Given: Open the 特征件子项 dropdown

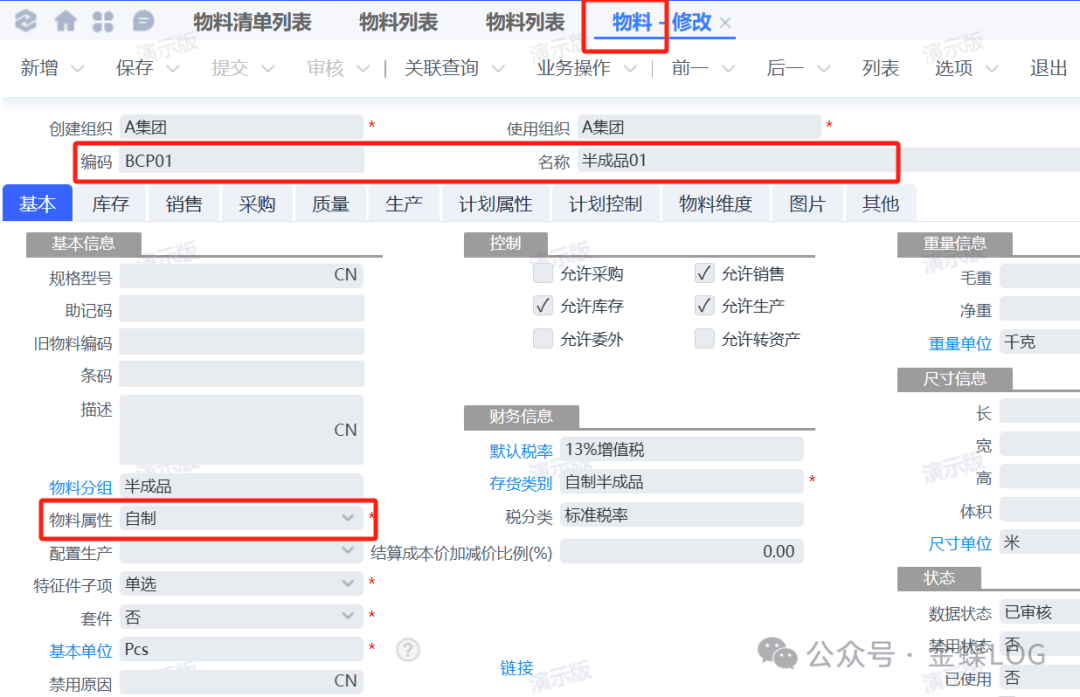Looking at the screenshot, I should (x=348, y=583).
